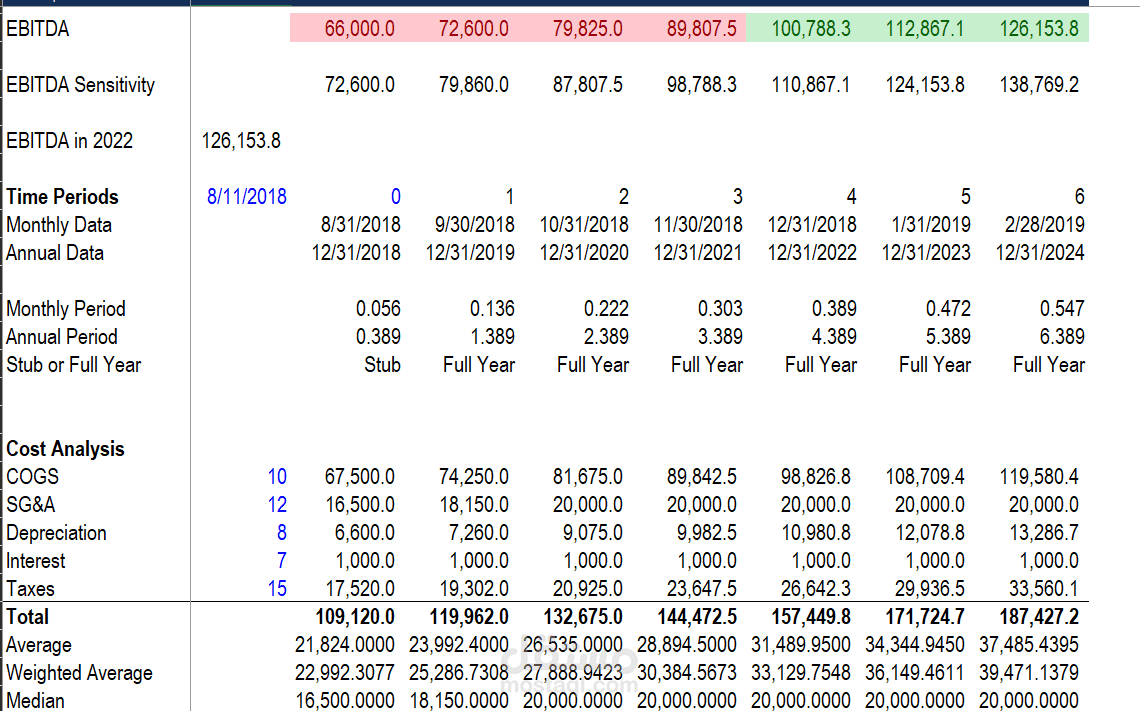
Task: Click monthly period value 0.056
Action: 378,308
